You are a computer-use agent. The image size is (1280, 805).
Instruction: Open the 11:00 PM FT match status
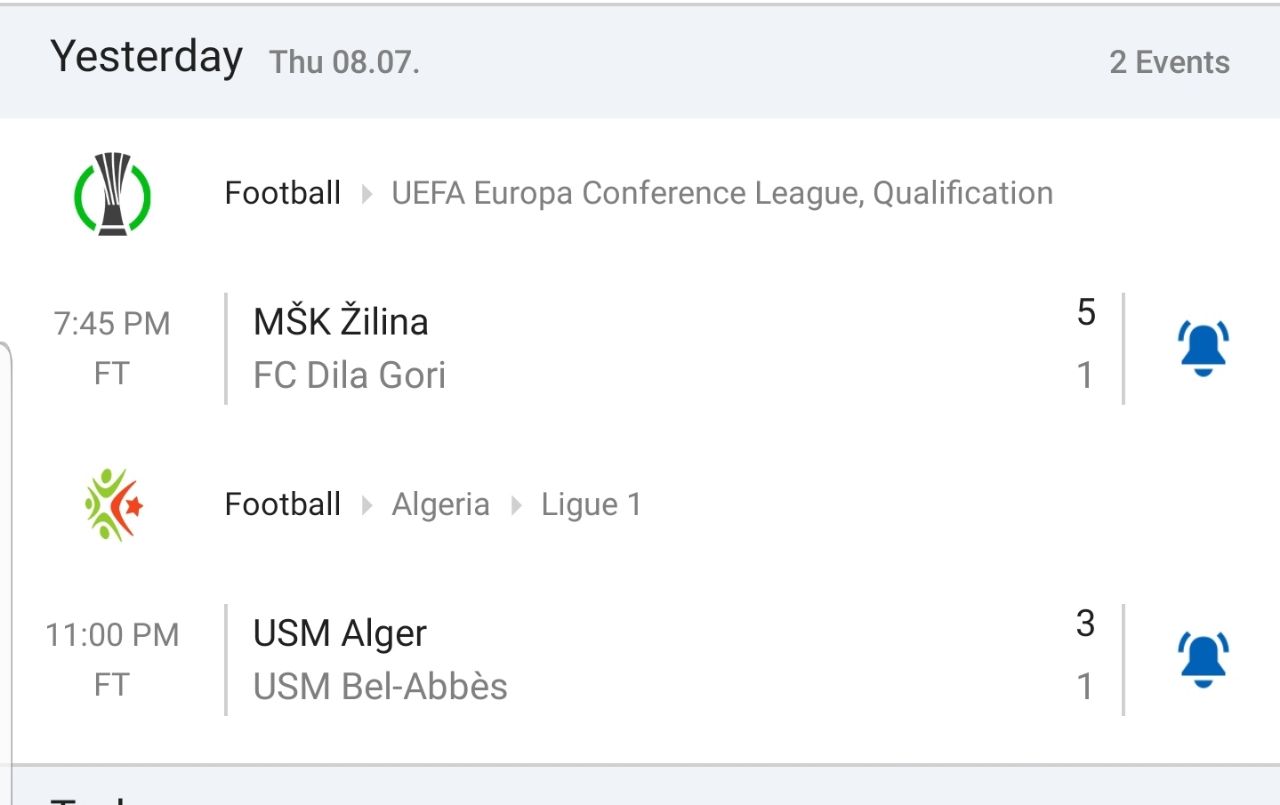112,659
